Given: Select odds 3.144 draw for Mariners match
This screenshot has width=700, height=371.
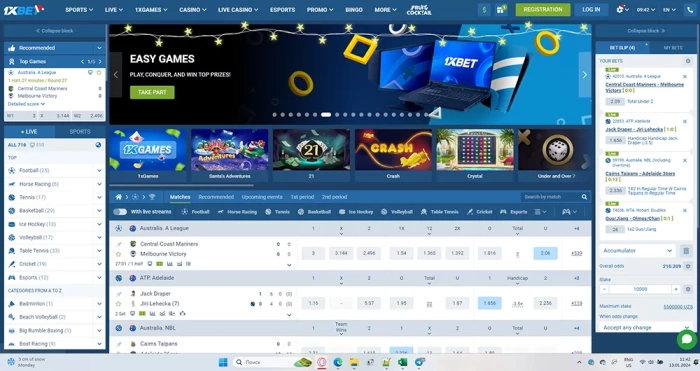Looking at the screenshot, I should point(341,253).
